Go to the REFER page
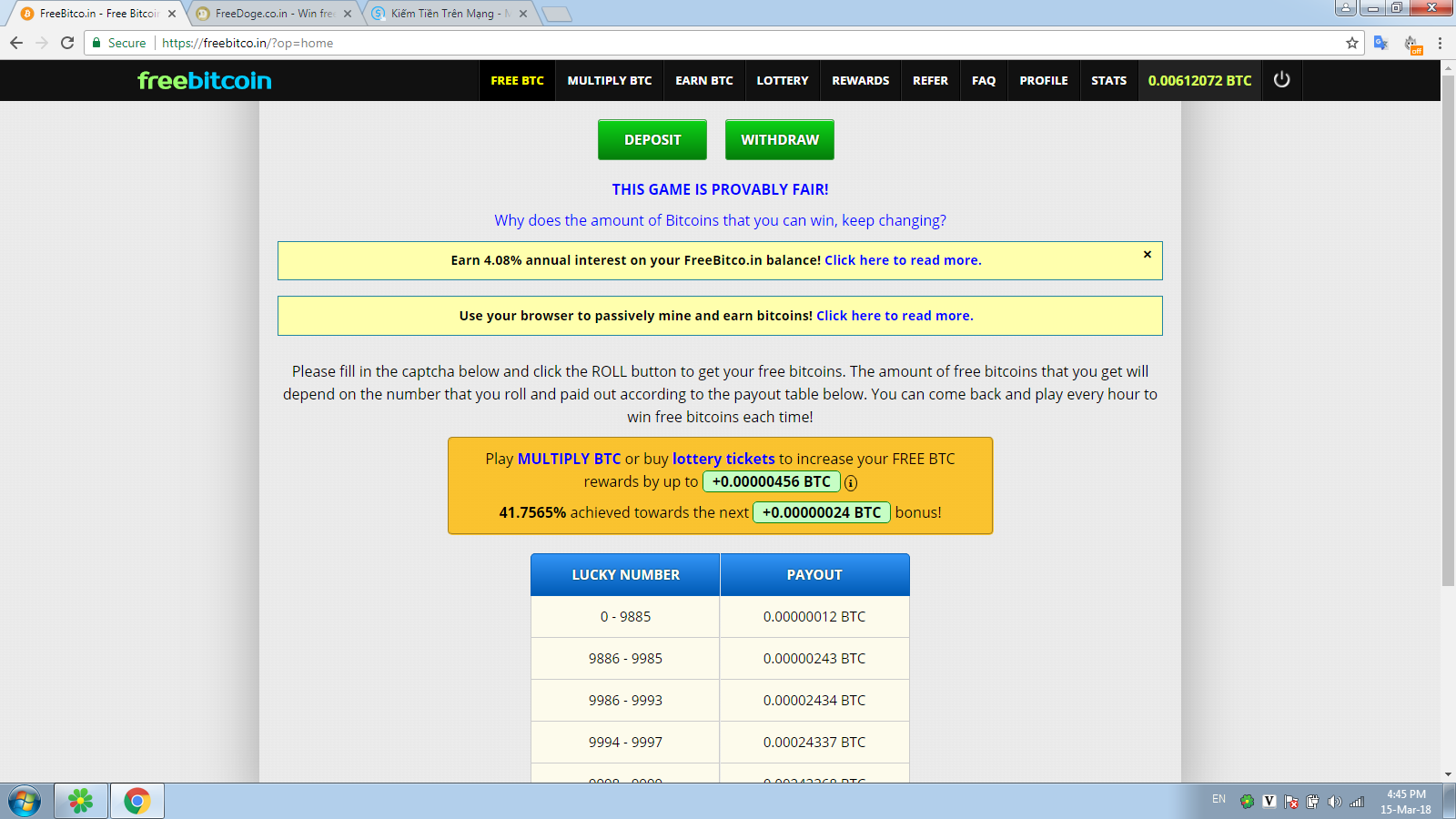Viewport: 1456px width, 819px height. click(x=930, y=80)
